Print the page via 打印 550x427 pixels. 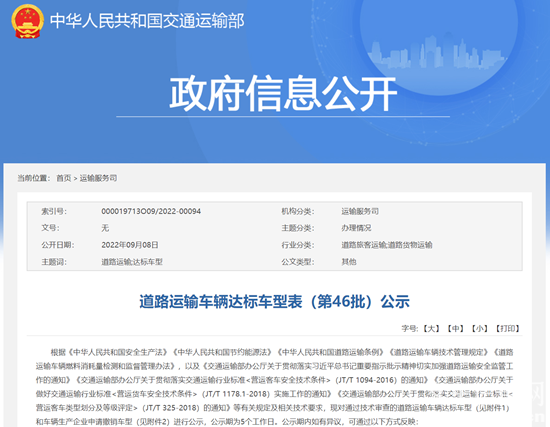[x=508, y=328]
